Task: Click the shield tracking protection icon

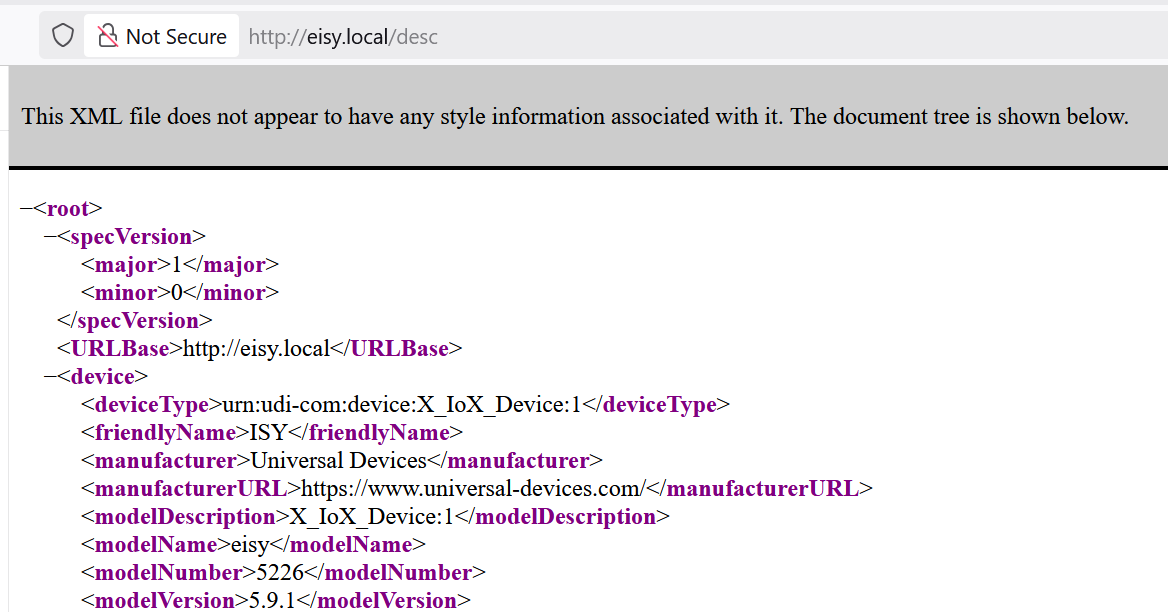Action: coord(63,36)
